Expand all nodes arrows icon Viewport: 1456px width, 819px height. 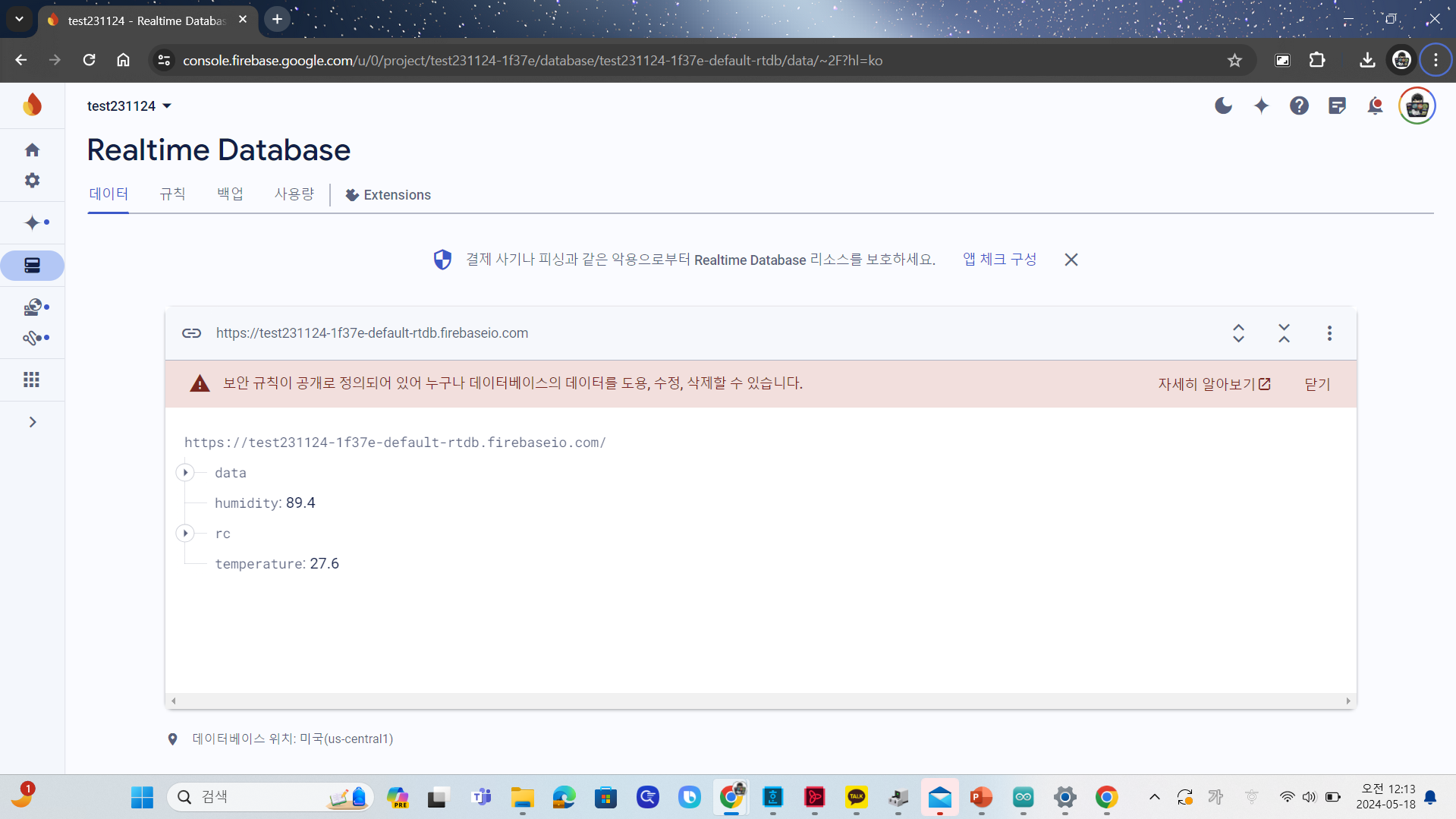pyautogui.click(x=1238, y=333)
